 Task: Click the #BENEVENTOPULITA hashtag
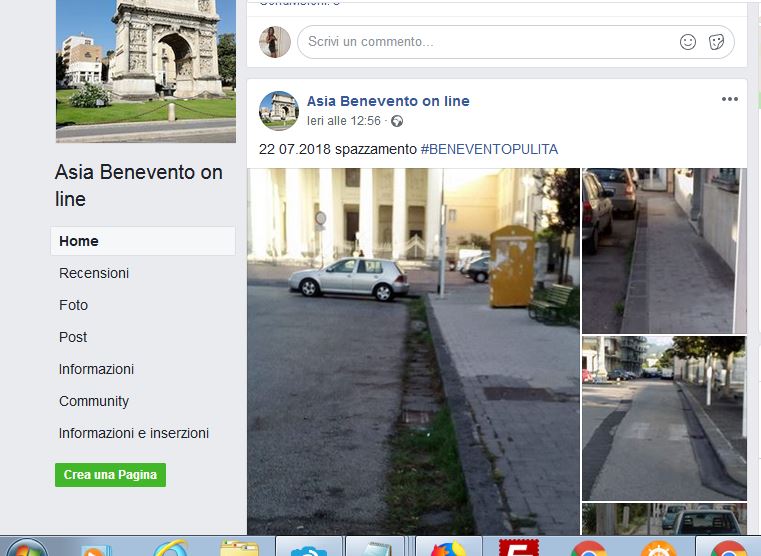(489, 149)
